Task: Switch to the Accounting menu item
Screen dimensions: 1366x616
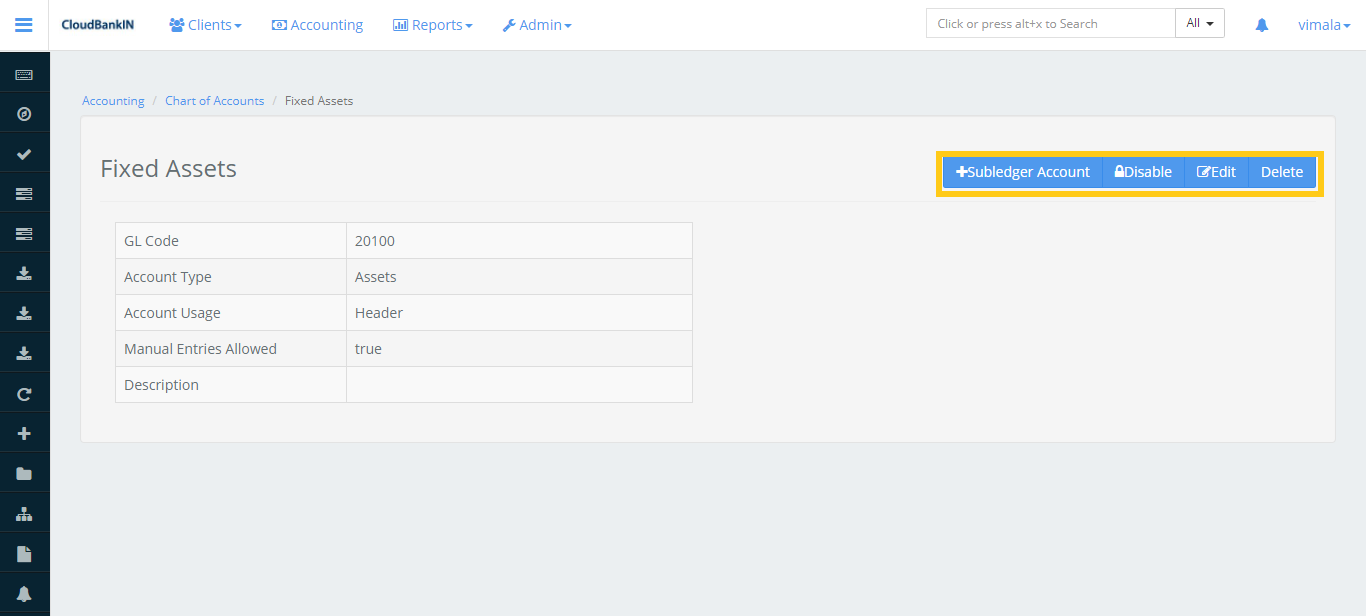Action: click(x=317, y=24)
